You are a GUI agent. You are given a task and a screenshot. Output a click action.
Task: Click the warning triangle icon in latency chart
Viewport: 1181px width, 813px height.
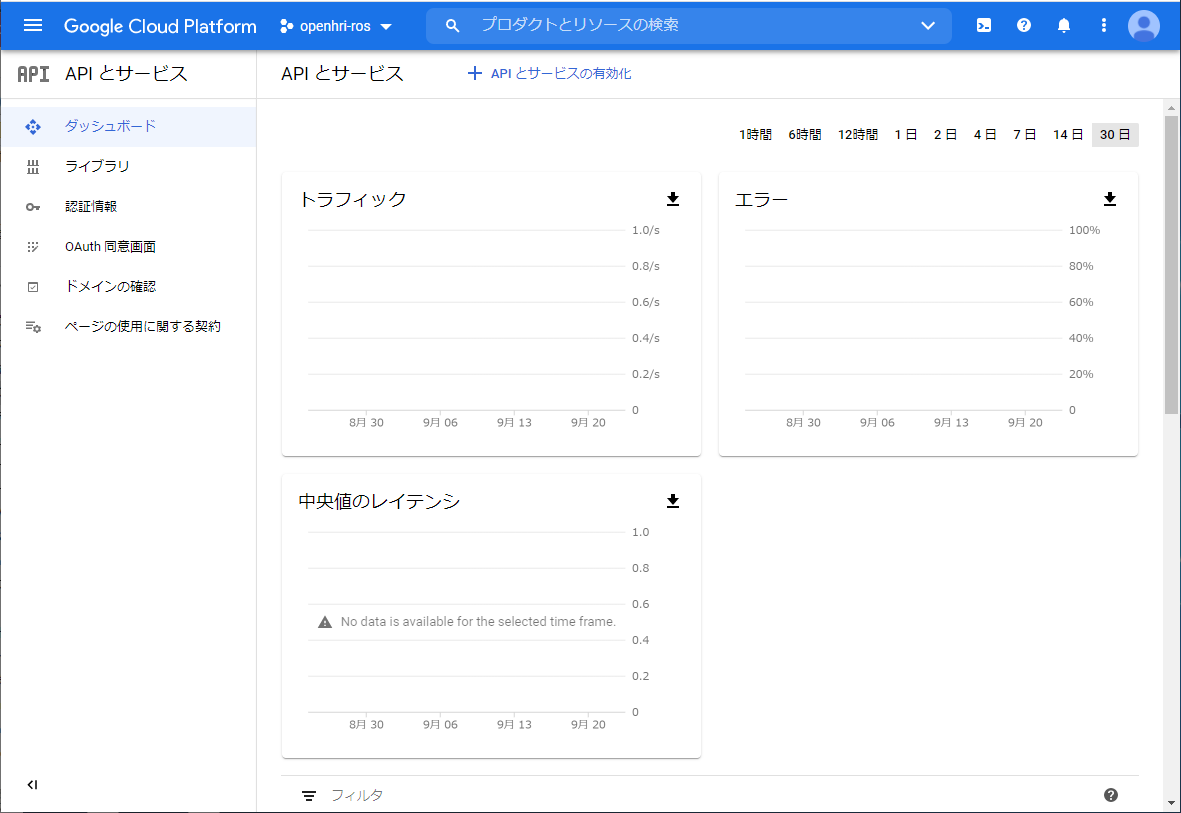(325, 622)
